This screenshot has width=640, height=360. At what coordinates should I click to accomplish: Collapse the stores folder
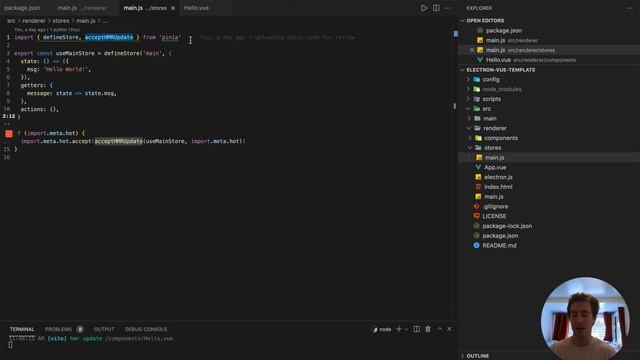(492, 148)
